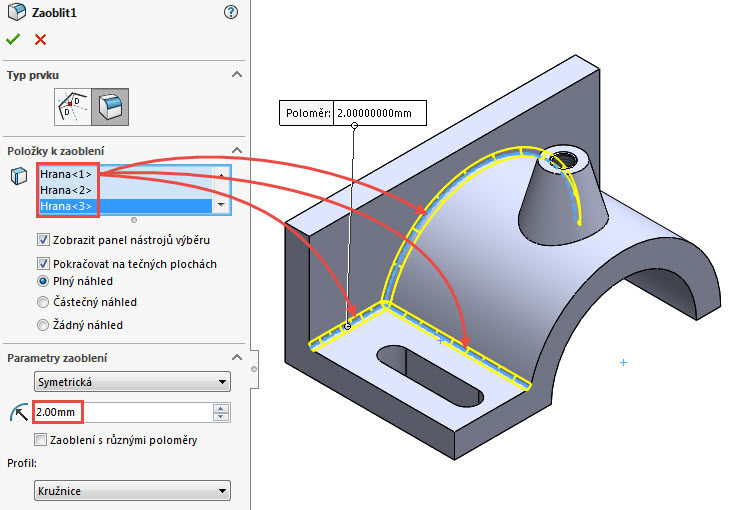Click the conical boss hole on the model
The width and height of the screenshot is (750, 510).
point(565,160)
